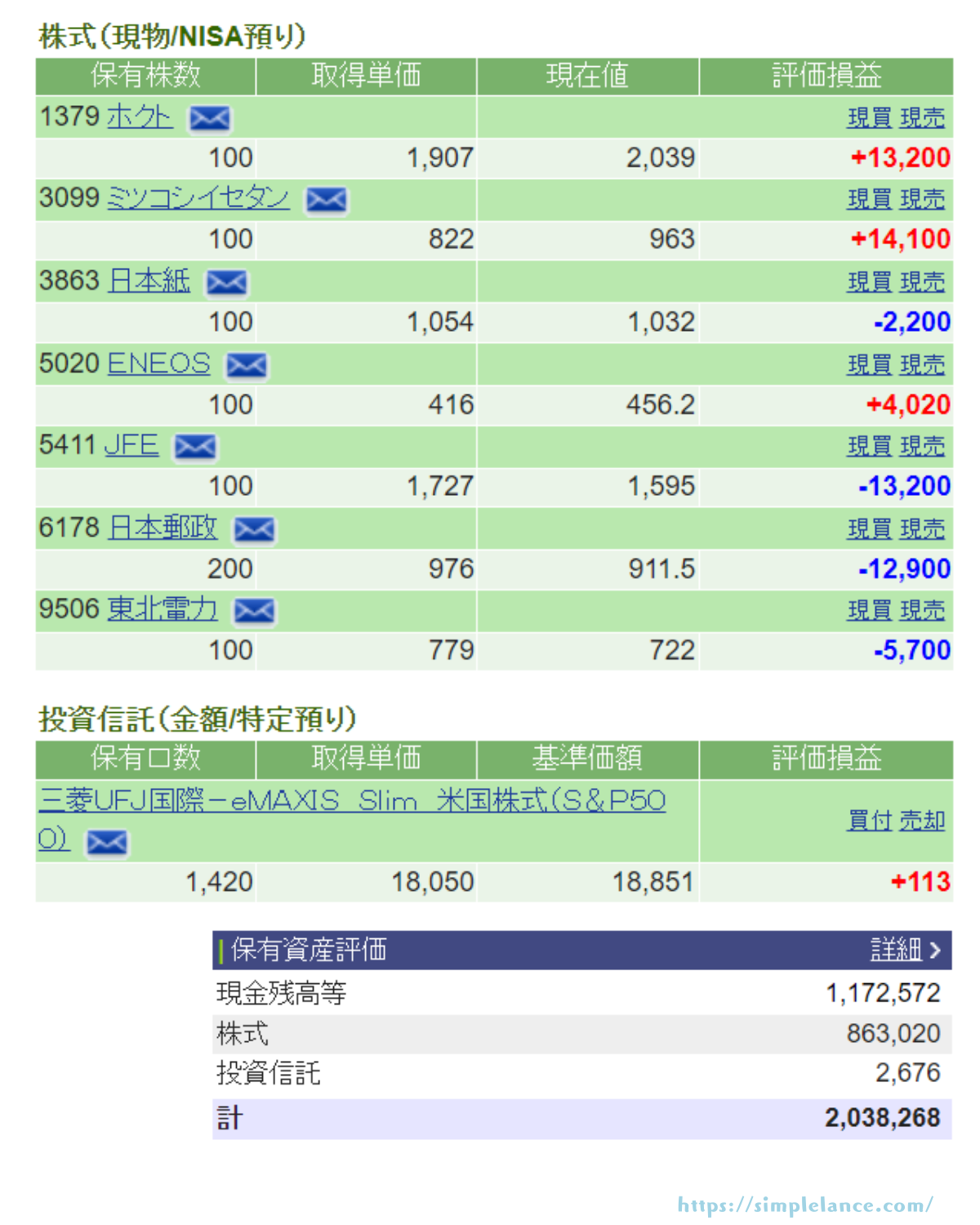This screenshot has width=980, height=1225.
Task: Click the mail icon beside 日本郵政
Action: pyautogui.click(x=254, y=529)
